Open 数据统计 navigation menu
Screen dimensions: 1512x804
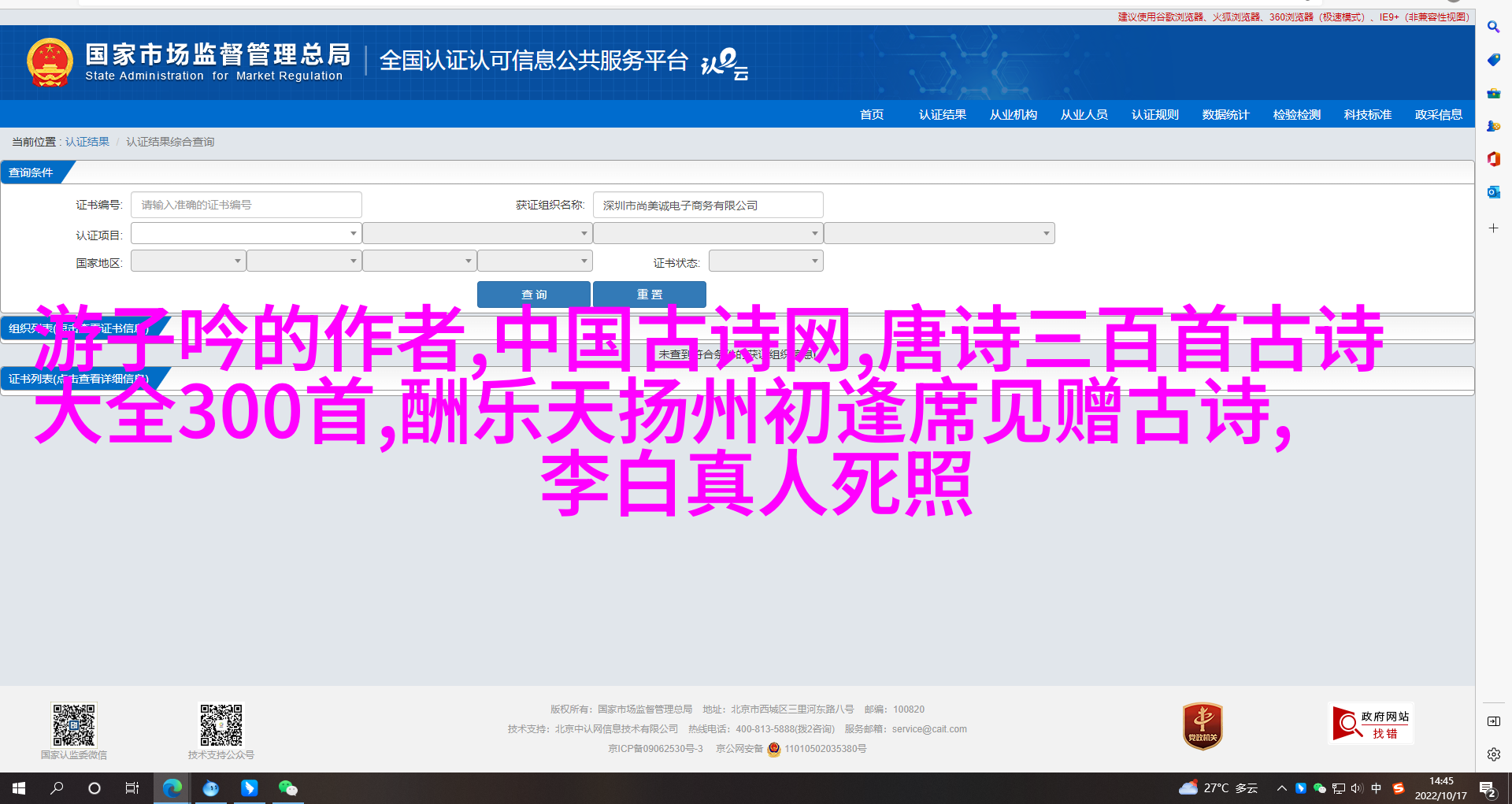pyautogui.click(x=1226, y=115)
